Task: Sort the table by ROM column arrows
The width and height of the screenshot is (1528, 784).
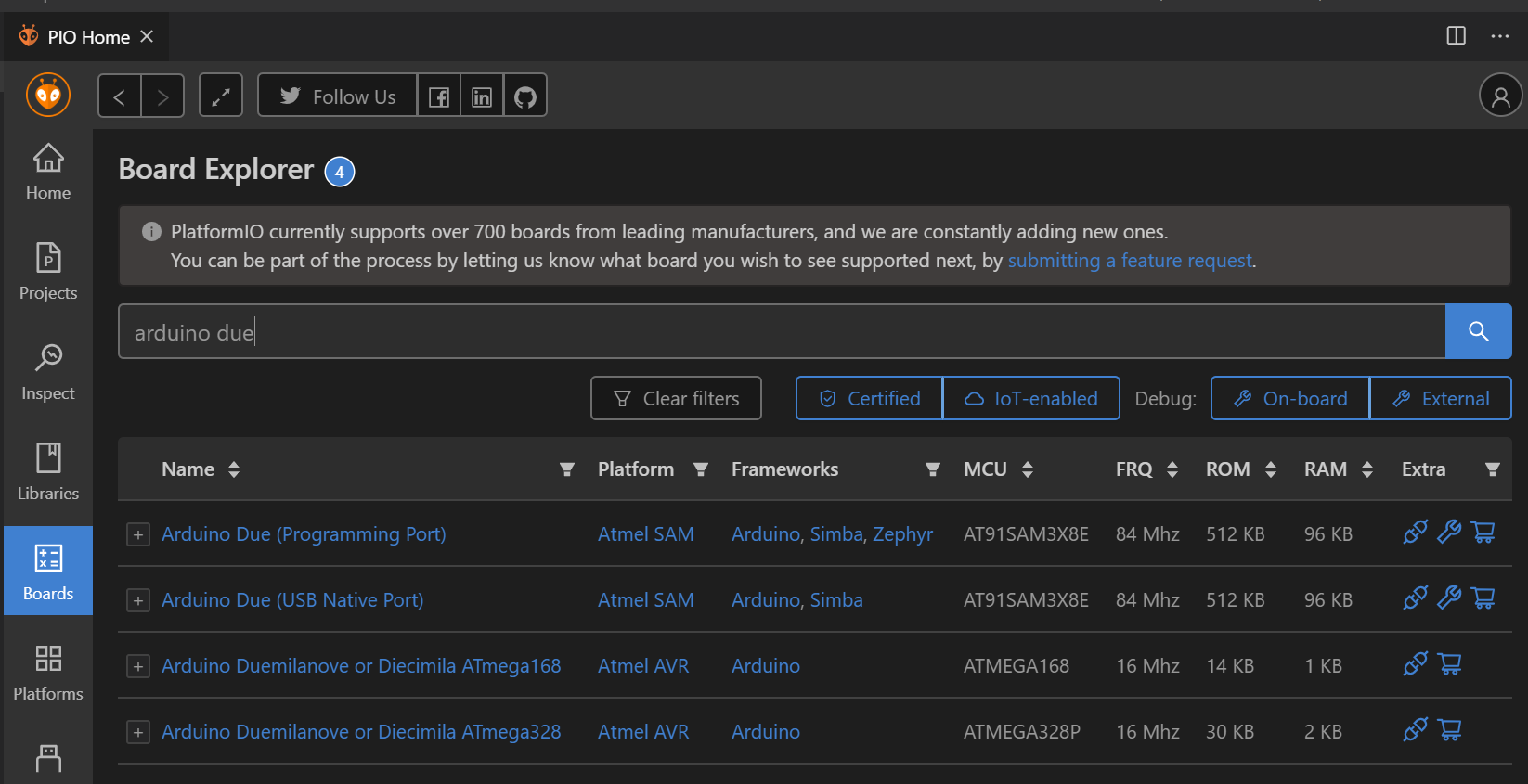Action: click(x=1271, y=469)
